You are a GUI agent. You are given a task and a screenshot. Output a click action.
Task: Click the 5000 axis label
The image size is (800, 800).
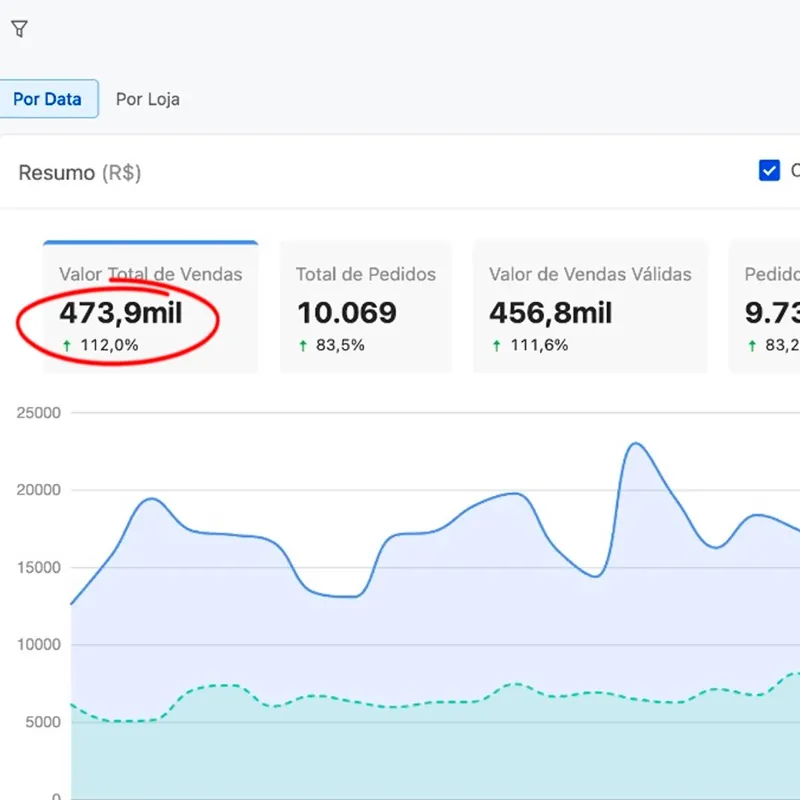pos(43,722)
